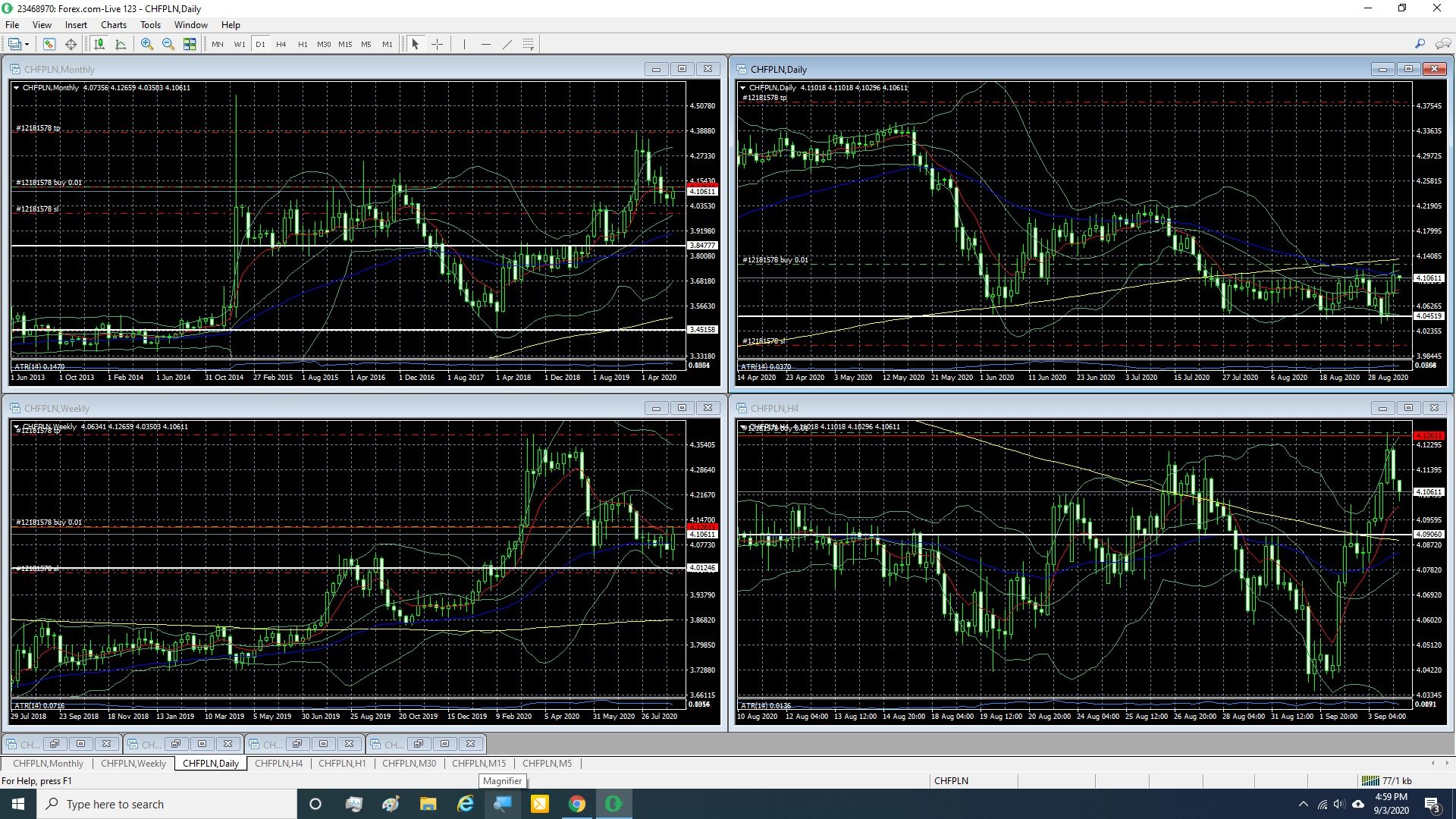Open the chat messages icon in the toolbar

click(1442, 44)
